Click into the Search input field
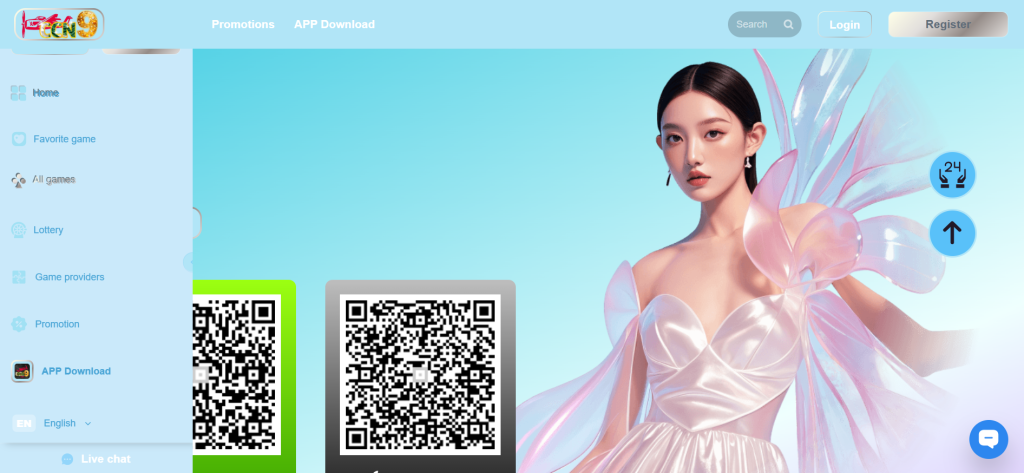 pos(754,25)
